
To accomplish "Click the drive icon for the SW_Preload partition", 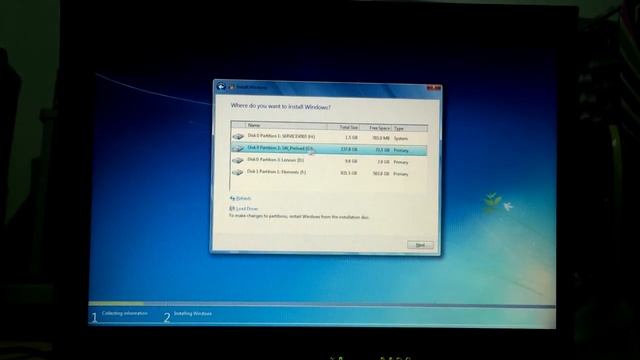I will coord(238,148).
